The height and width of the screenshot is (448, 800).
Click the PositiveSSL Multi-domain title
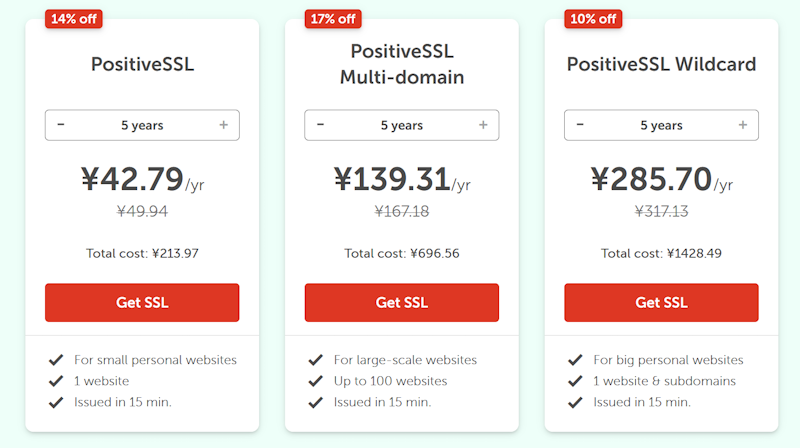pyautogui.click(x=401, y=64)
